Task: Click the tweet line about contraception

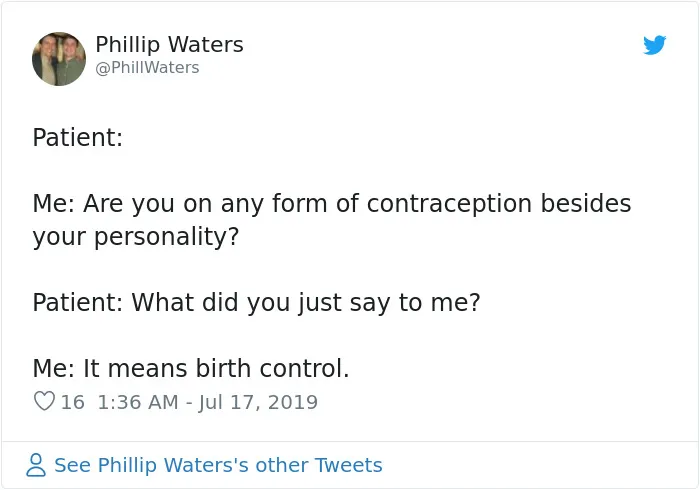Action: [332, 204]
